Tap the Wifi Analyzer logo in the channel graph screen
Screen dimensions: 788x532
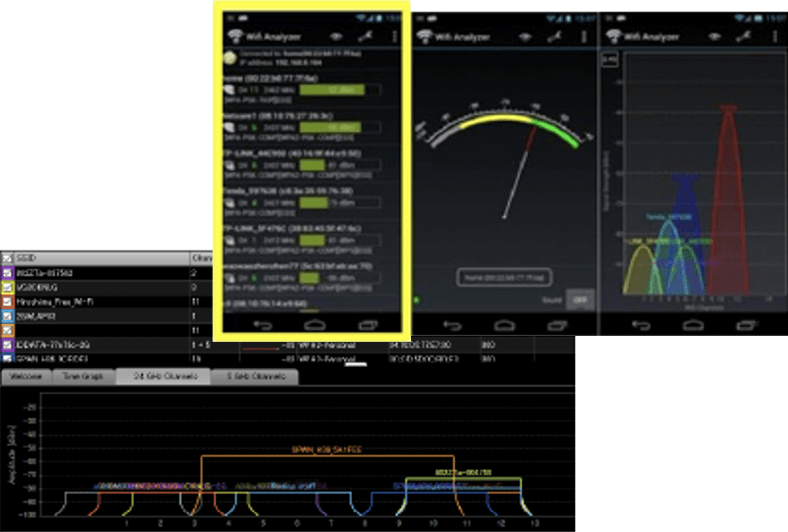pos(614,36)
